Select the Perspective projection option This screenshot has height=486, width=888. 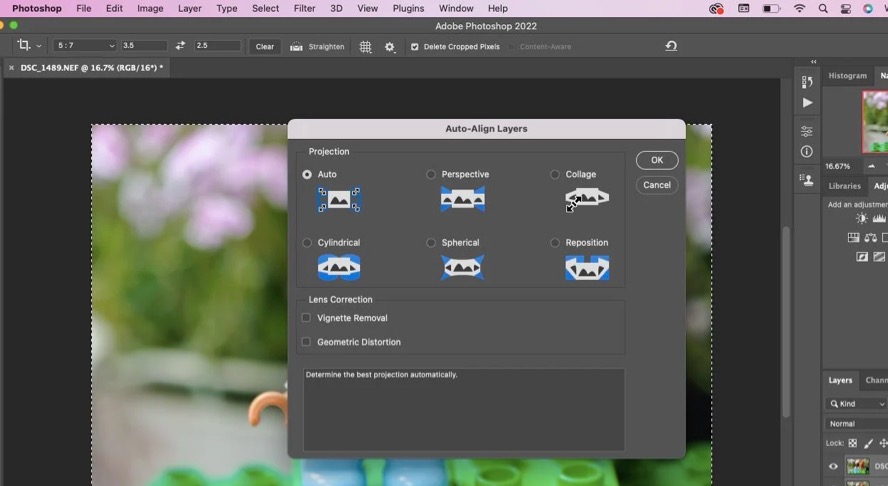click(x=431, y=174)
